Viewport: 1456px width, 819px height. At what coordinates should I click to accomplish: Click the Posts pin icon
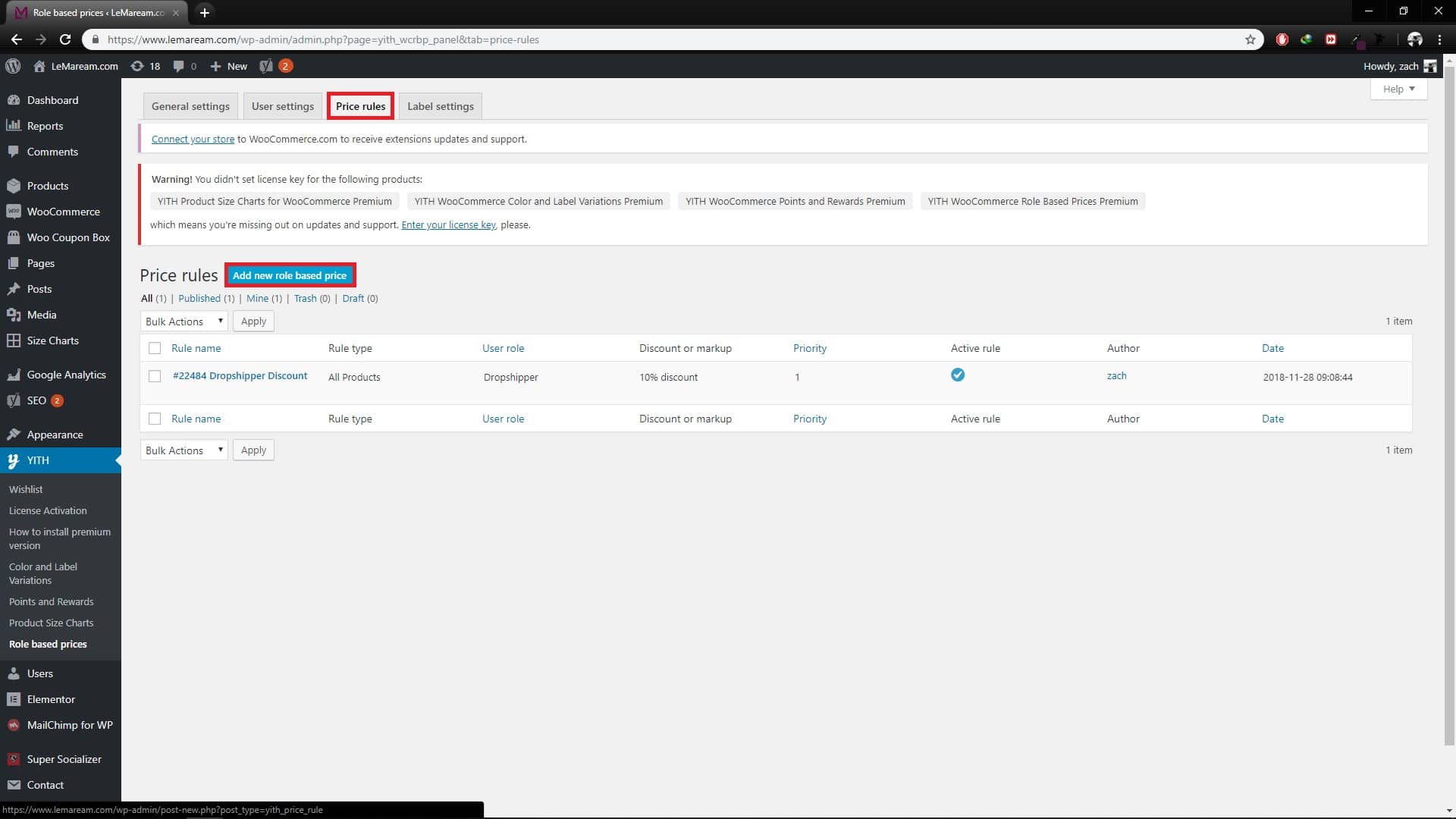click(x=14, y=289)
